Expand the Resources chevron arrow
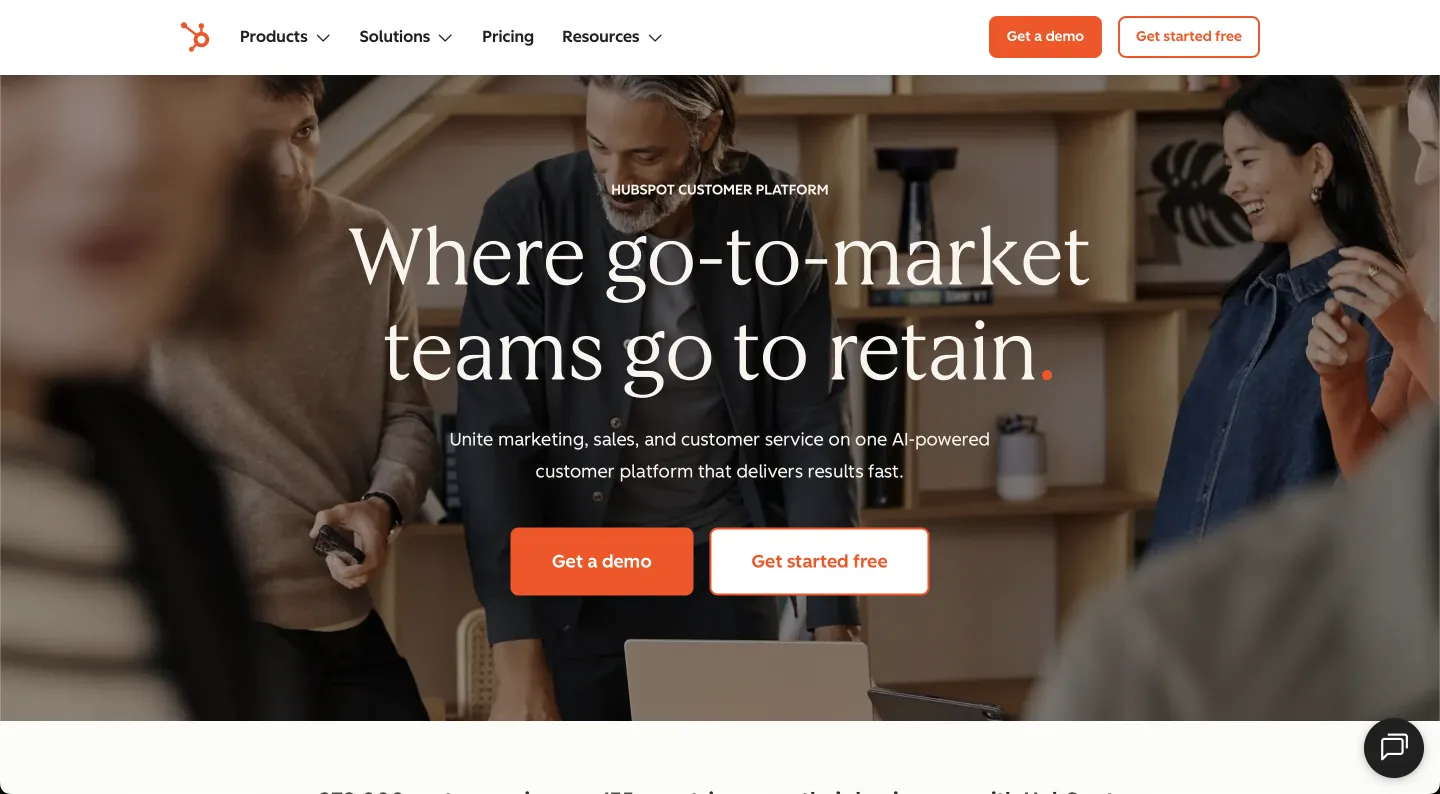The width and height of the screenshot is (1440, 794). (655, 38)
